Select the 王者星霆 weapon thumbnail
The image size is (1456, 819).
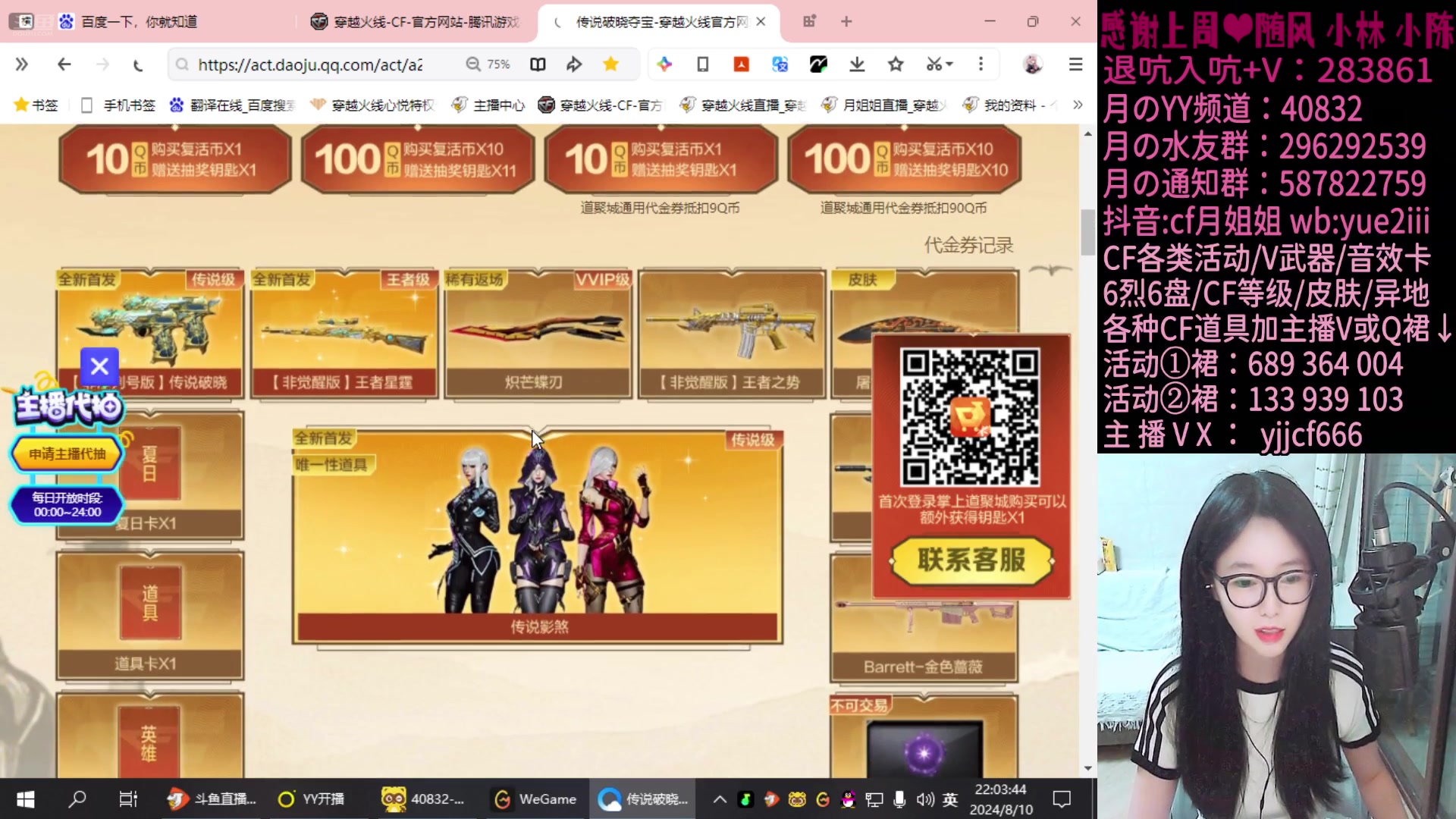(344, 334)
